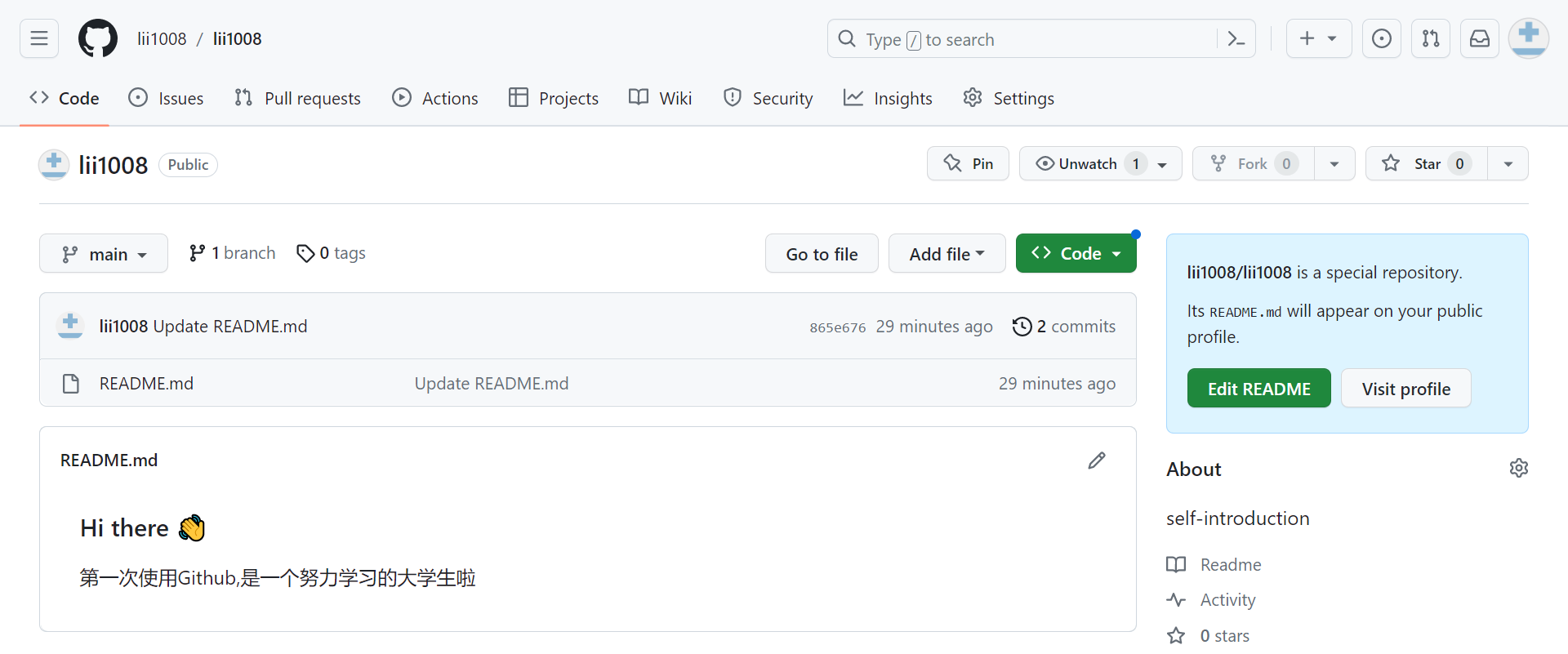This screenshot has width=1568, height=654.
Task: Open the issues icon in header
Action: (1382, 38)
